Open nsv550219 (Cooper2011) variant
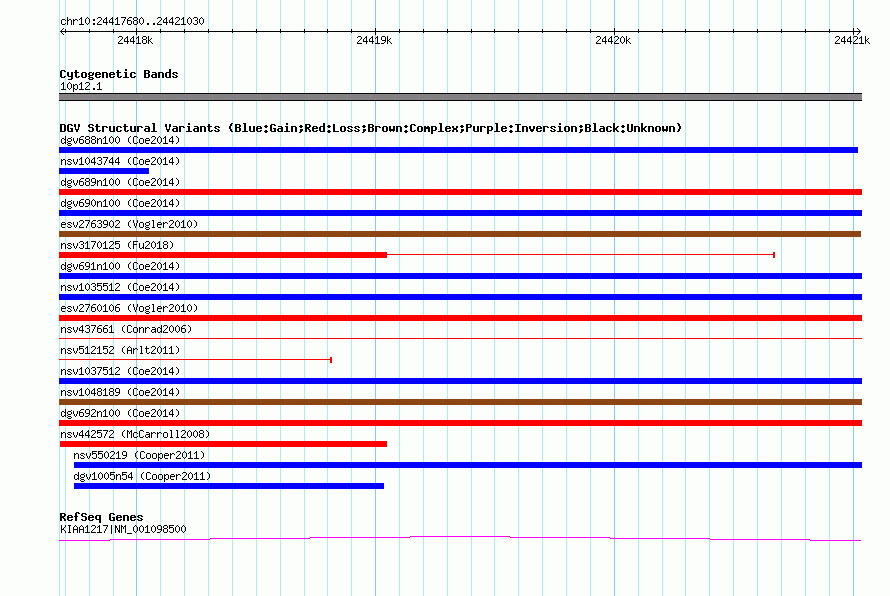Viewport: 890px width, 596px height. [x=139, y=455]
